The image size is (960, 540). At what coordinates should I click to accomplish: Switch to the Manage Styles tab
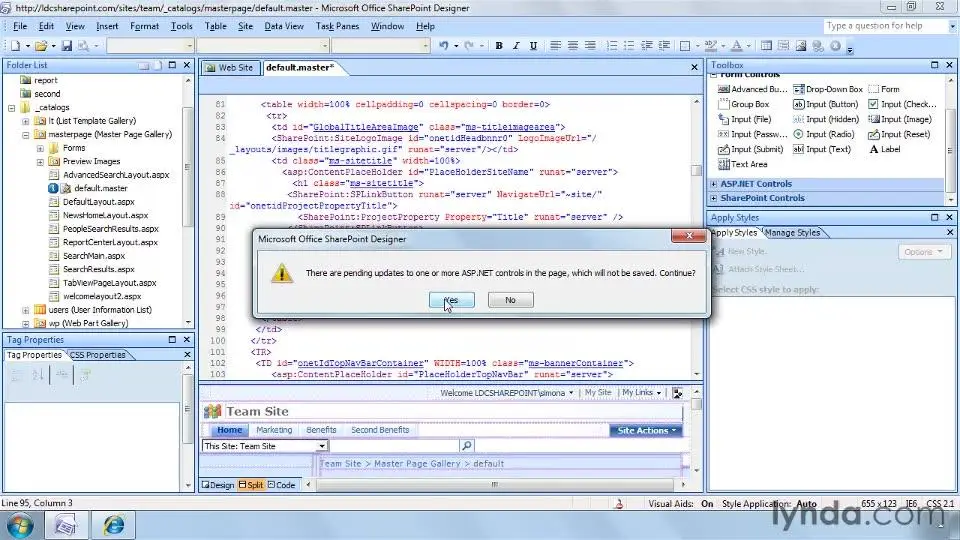792,233
